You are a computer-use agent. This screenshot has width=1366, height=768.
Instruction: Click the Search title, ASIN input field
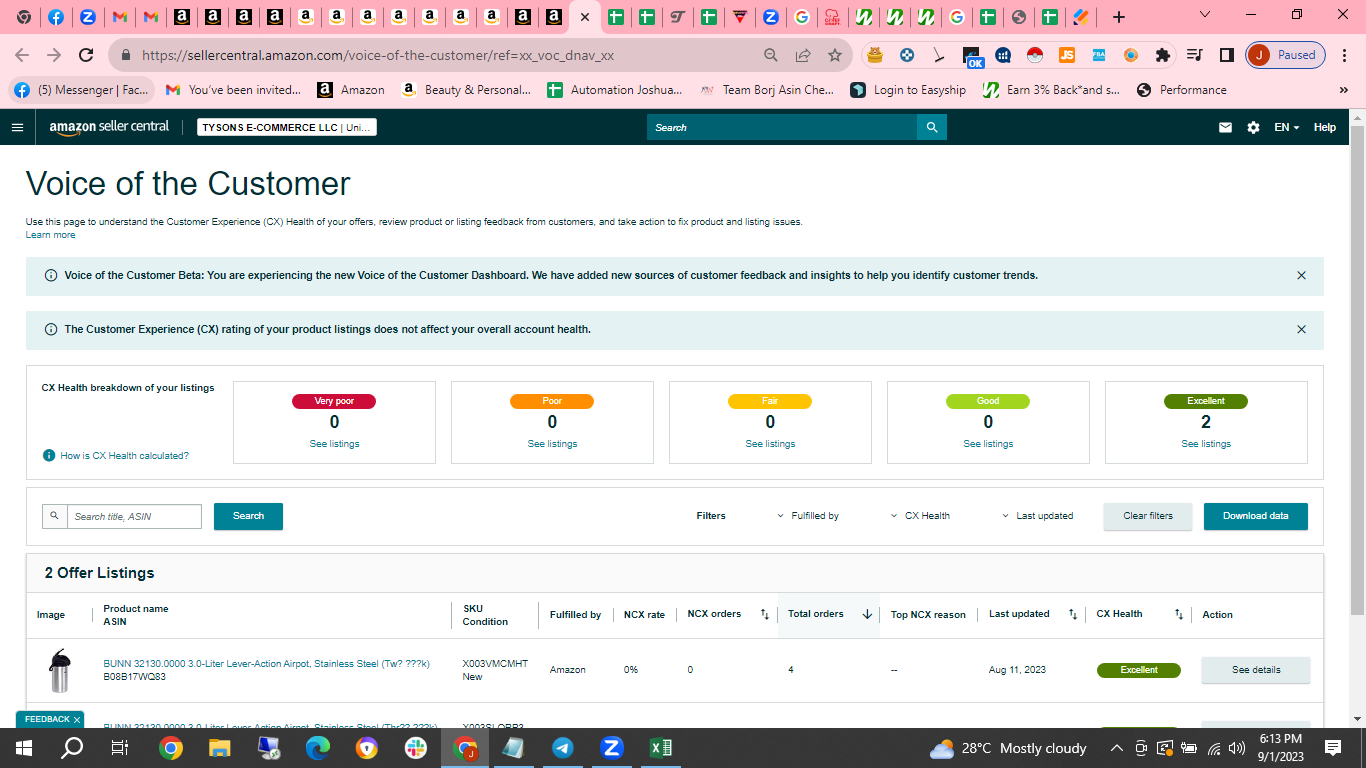coord(134,516)
